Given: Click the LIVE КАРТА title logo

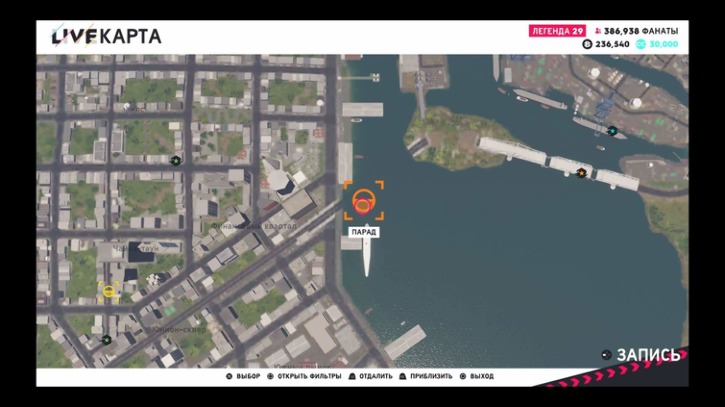Looking at the screenshot, I should 106,37.
